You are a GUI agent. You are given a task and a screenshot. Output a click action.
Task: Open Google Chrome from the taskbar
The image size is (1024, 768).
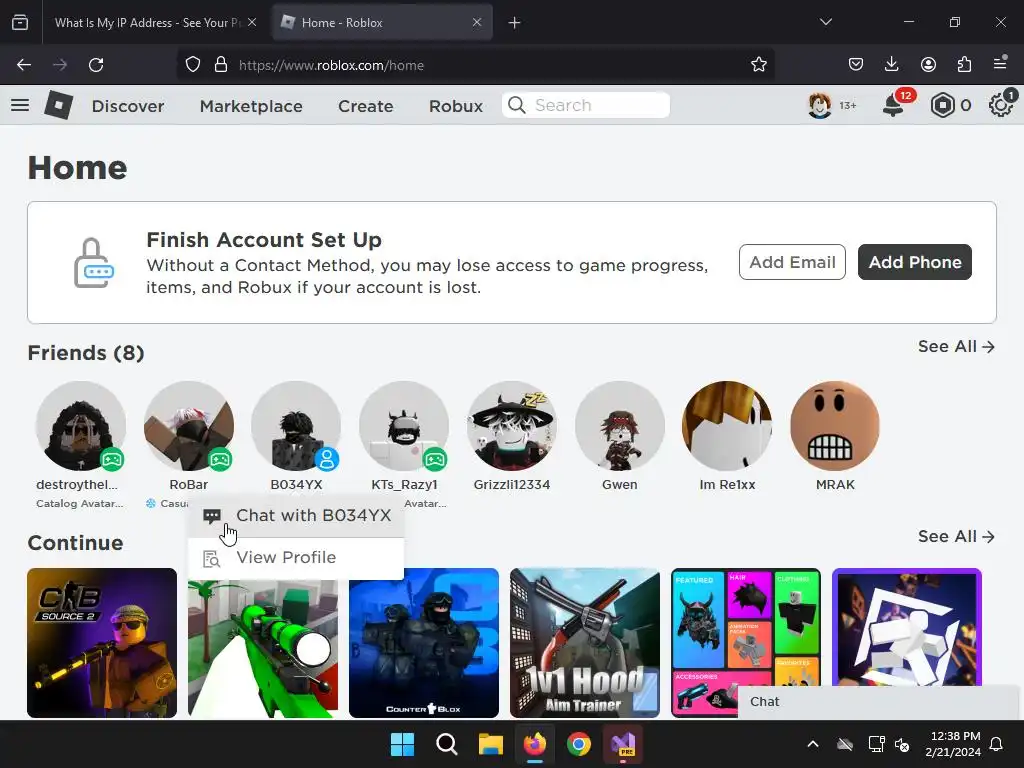coord(579,744)
